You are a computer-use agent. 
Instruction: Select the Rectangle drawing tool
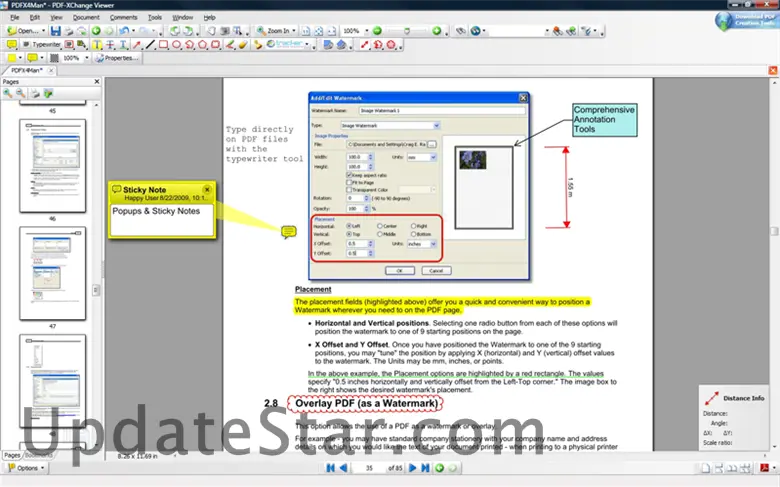(163, 45)
